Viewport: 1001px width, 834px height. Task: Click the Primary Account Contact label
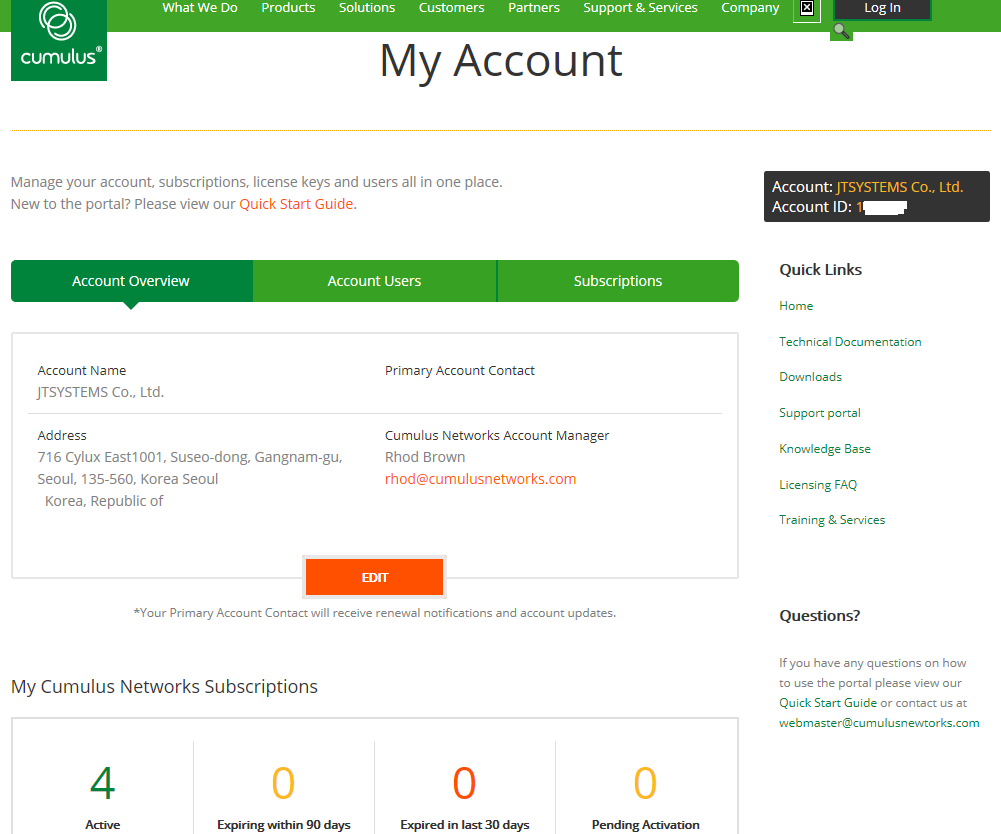click(460, 370)
